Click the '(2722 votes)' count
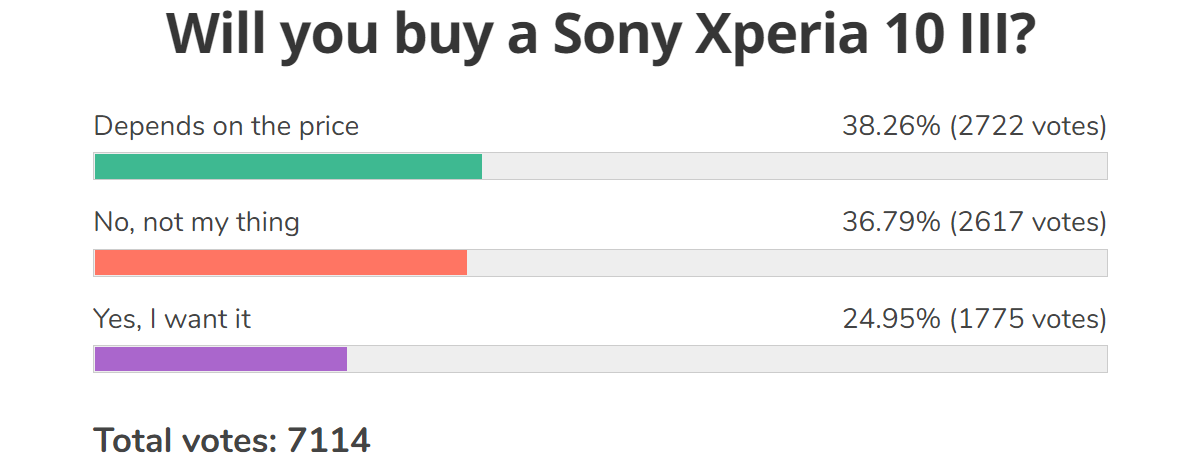Viewport: 1200px width, 470px height. pyautogui.click(x=1028, y=127)
